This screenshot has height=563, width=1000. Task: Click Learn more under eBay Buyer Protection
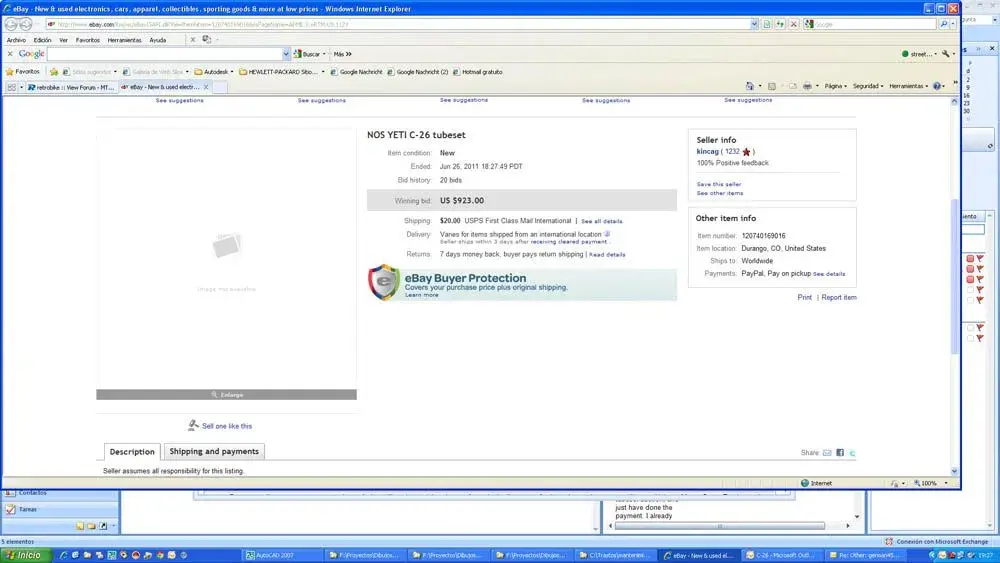pos(422,295)
